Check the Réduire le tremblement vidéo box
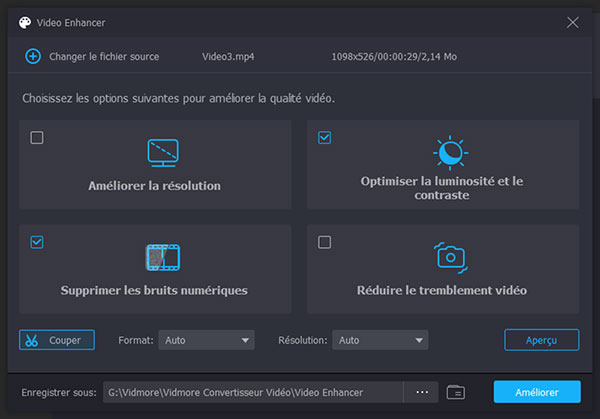600x419 pixels. [x=324, y=242]
